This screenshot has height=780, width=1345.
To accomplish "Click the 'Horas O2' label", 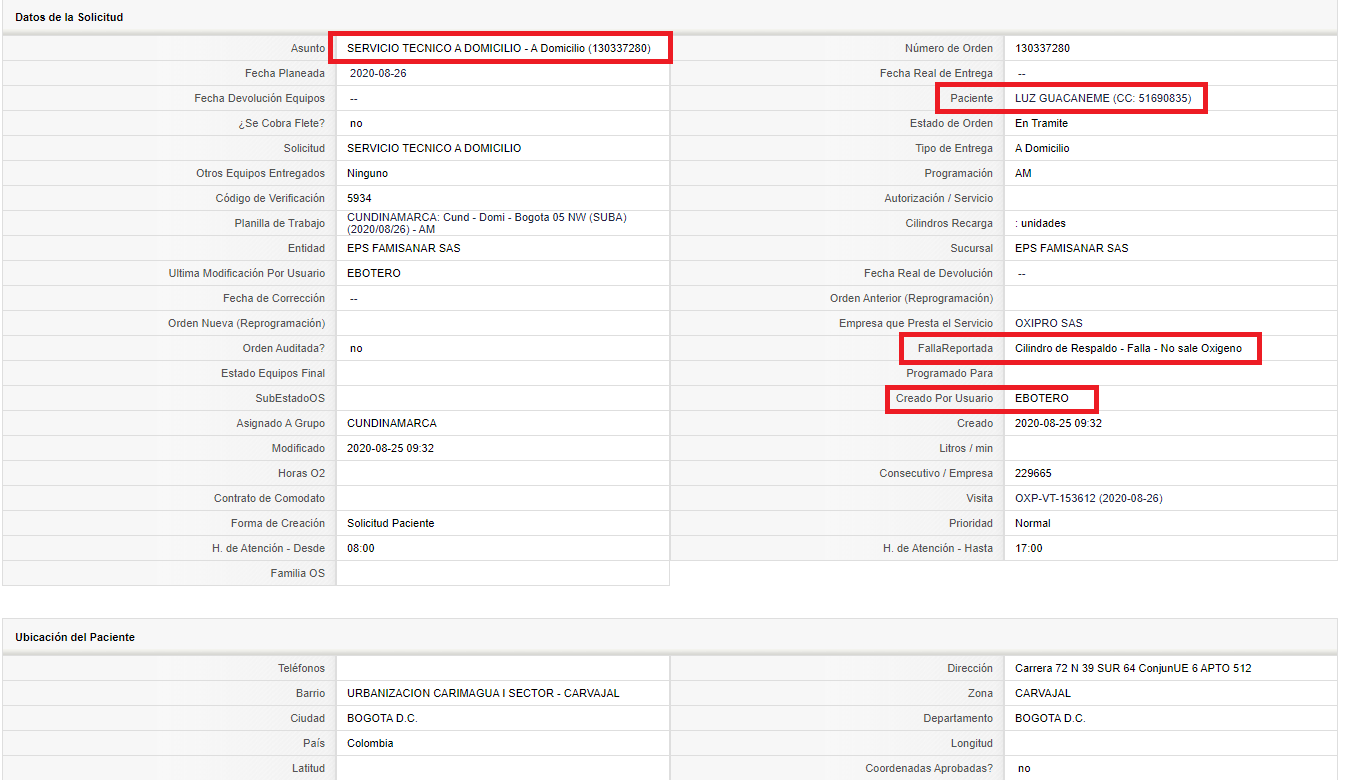I will 302,473.
